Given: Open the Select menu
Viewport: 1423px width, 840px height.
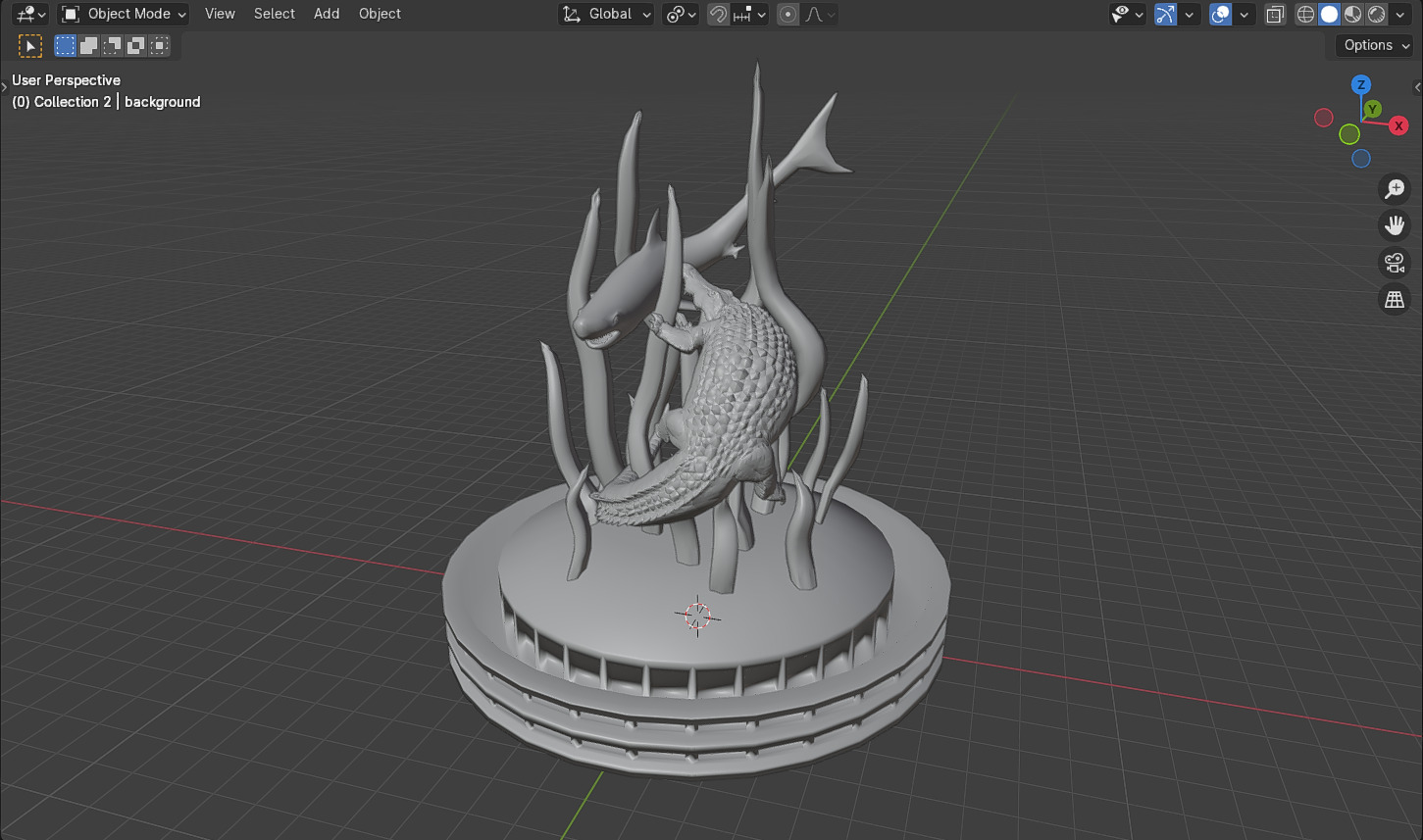Looking at the screenshot, I should (275, 14).
